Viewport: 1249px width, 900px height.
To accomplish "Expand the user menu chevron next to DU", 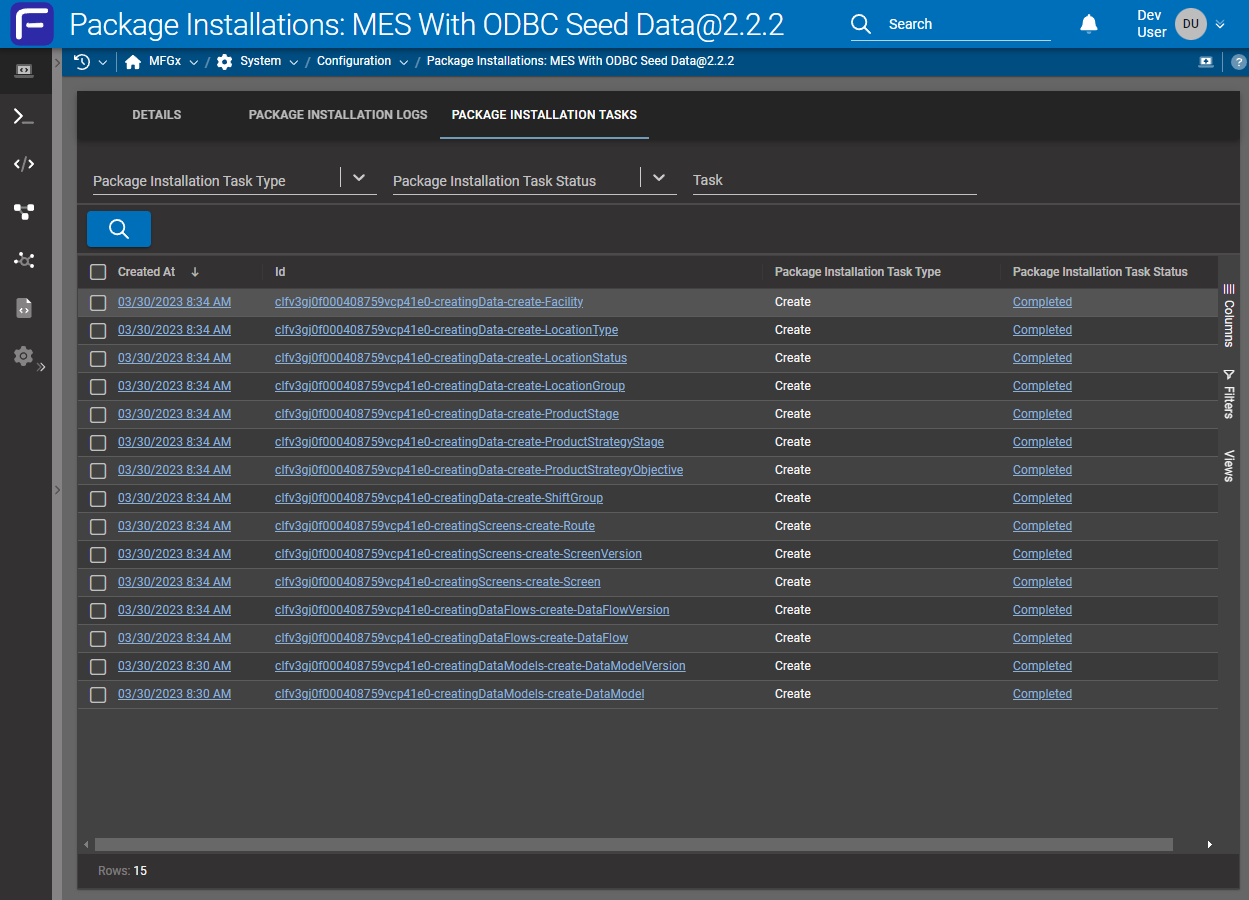I will click(1220, 25).
